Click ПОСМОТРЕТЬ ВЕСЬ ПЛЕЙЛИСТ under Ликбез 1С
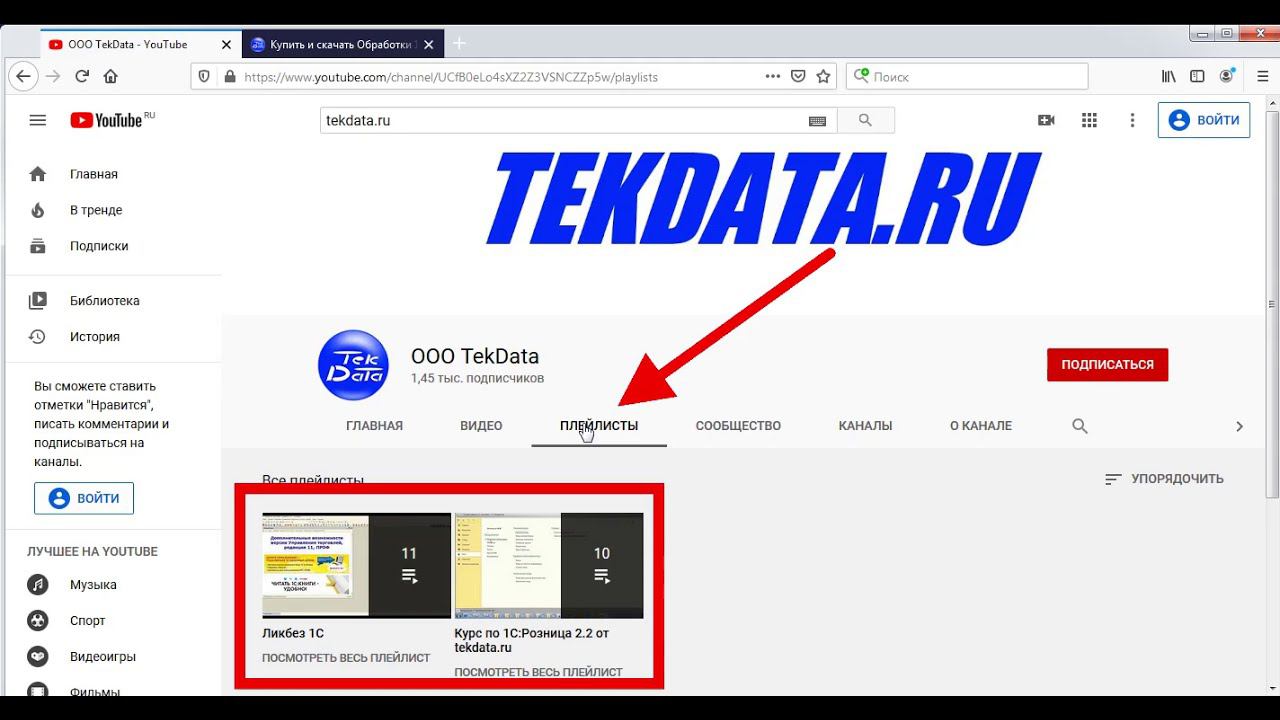1280x720 pixels. pos(346,658)
